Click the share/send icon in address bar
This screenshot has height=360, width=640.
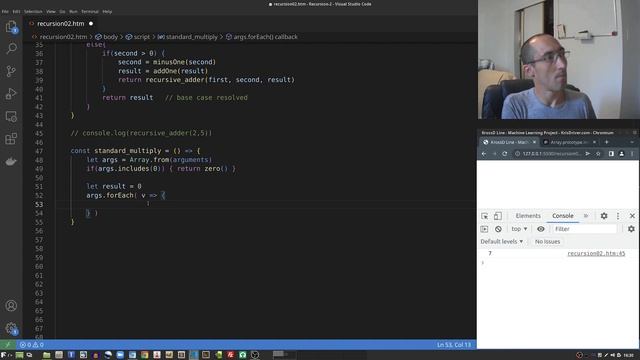point(588,154)
